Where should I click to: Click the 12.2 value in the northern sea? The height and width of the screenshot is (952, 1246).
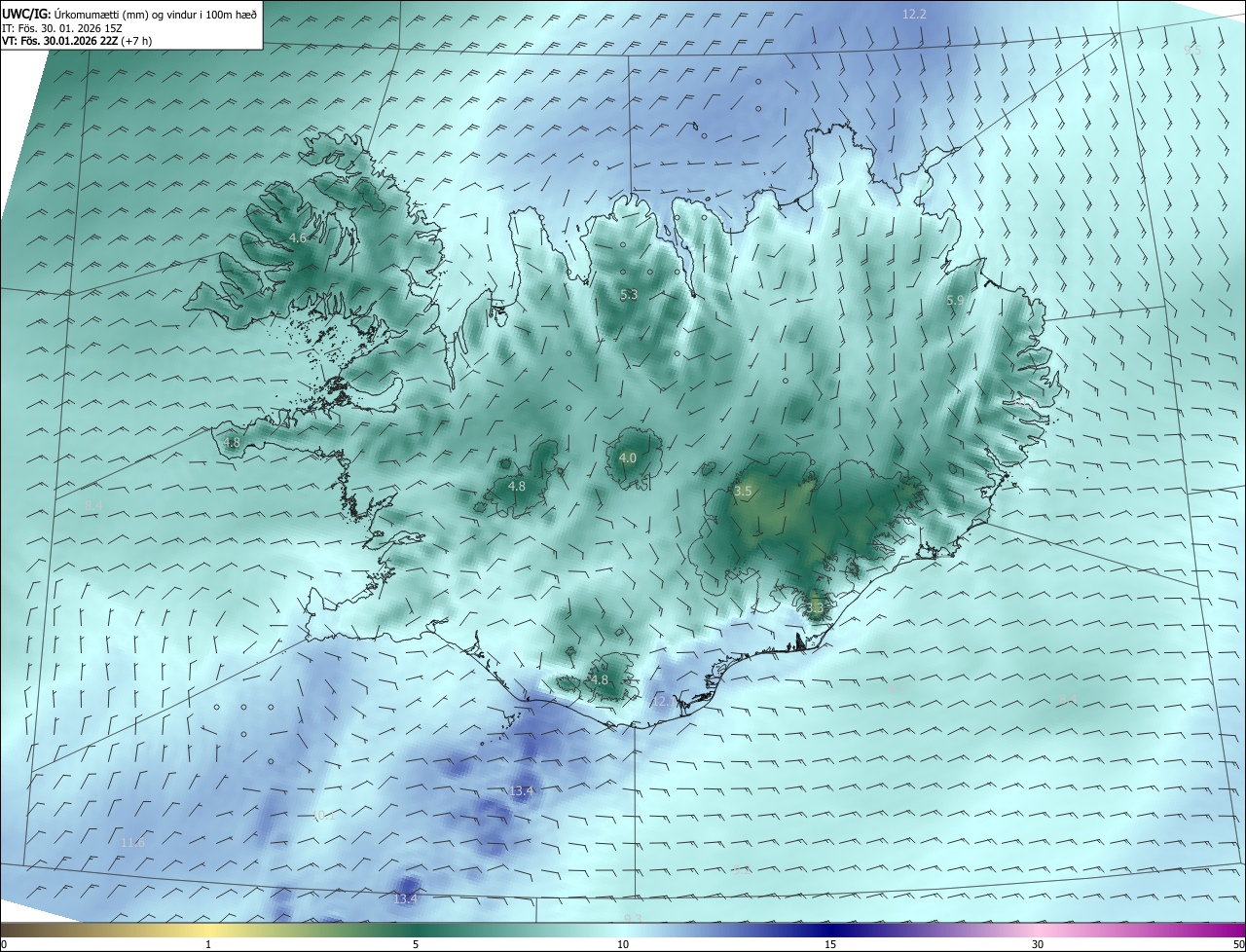click(914, 14)
